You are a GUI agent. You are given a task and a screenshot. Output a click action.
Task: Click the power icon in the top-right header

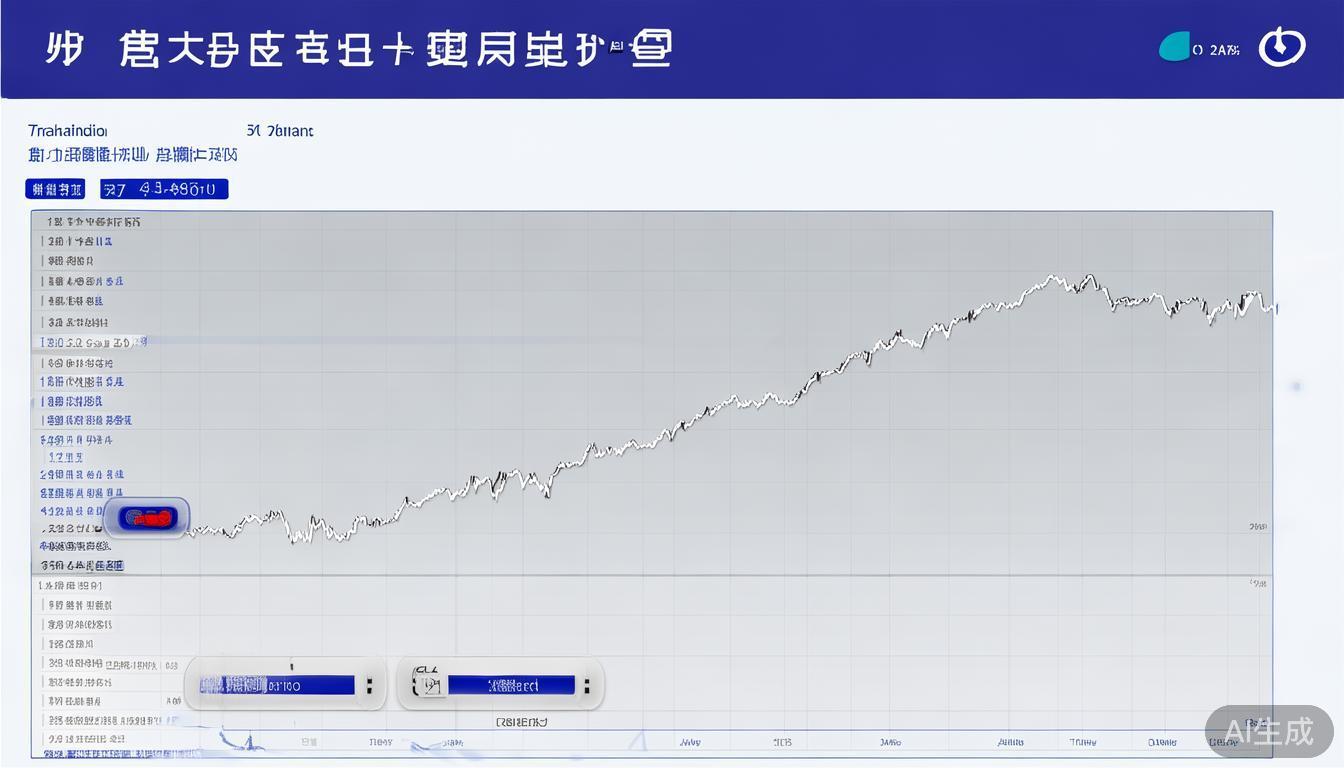click(1282, 45)
